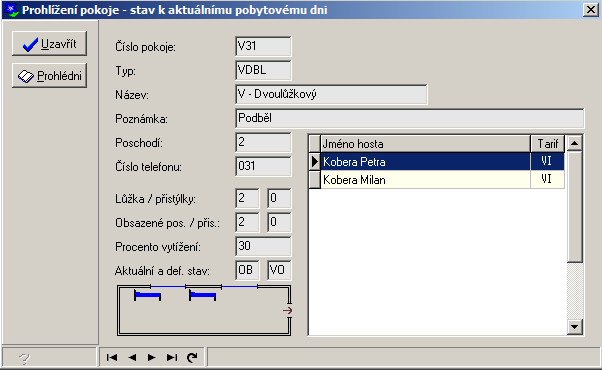Click the tarif cell of Kobera Milan
The height and width of the screenshot is (370, 602).
pos(547,180)
